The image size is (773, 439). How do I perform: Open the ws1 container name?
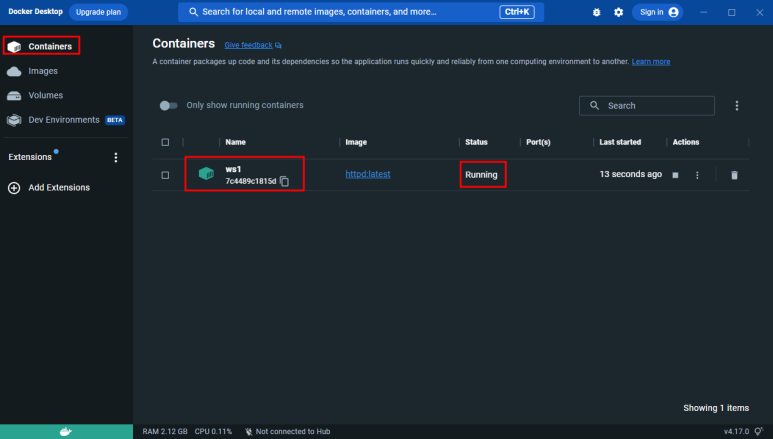[233, 169]
